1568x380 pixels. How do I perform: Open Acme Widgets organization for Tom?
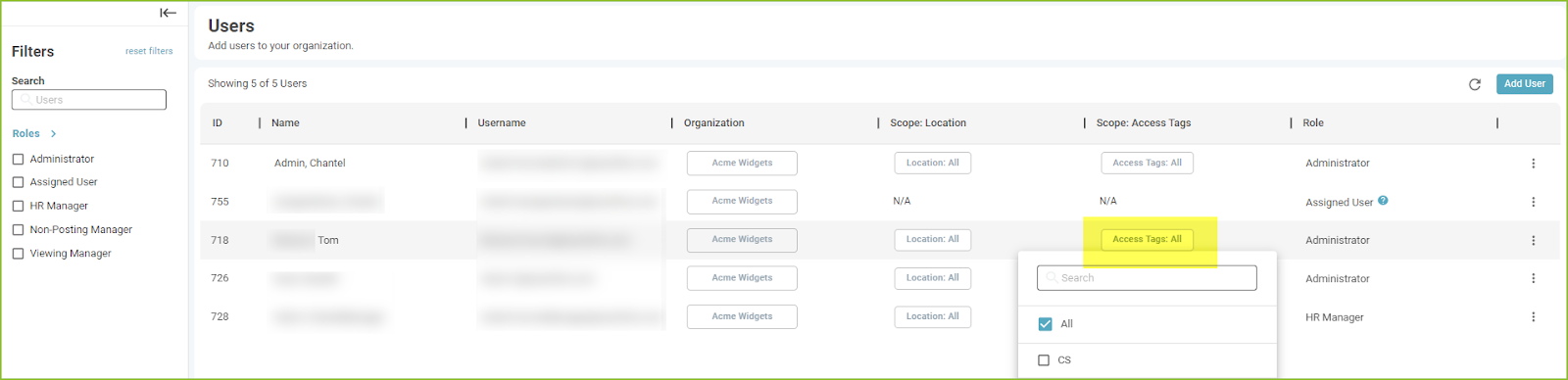(742, 239)
